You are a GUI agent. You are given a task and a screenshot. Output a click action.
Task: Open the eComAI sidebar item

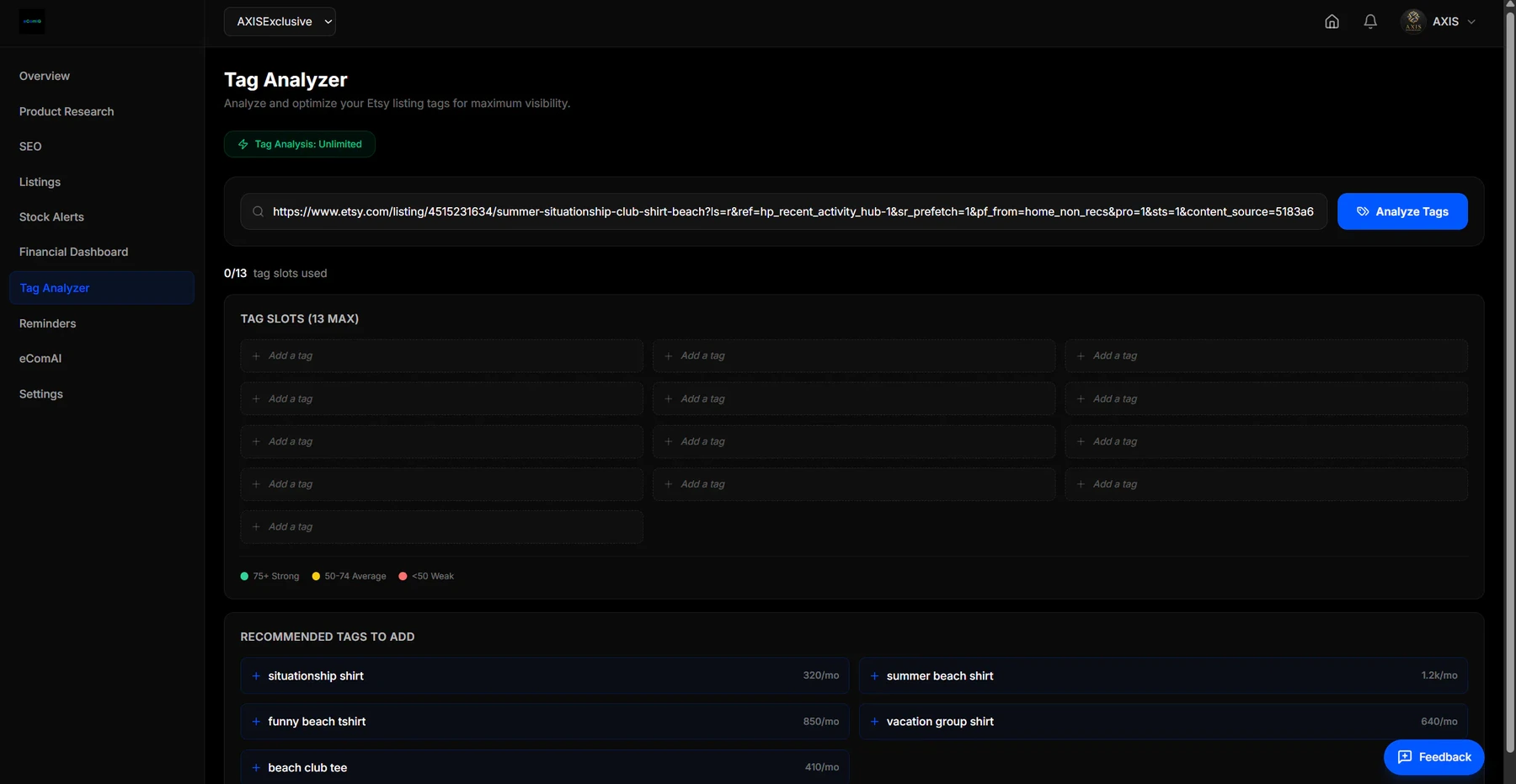point(40,359)
